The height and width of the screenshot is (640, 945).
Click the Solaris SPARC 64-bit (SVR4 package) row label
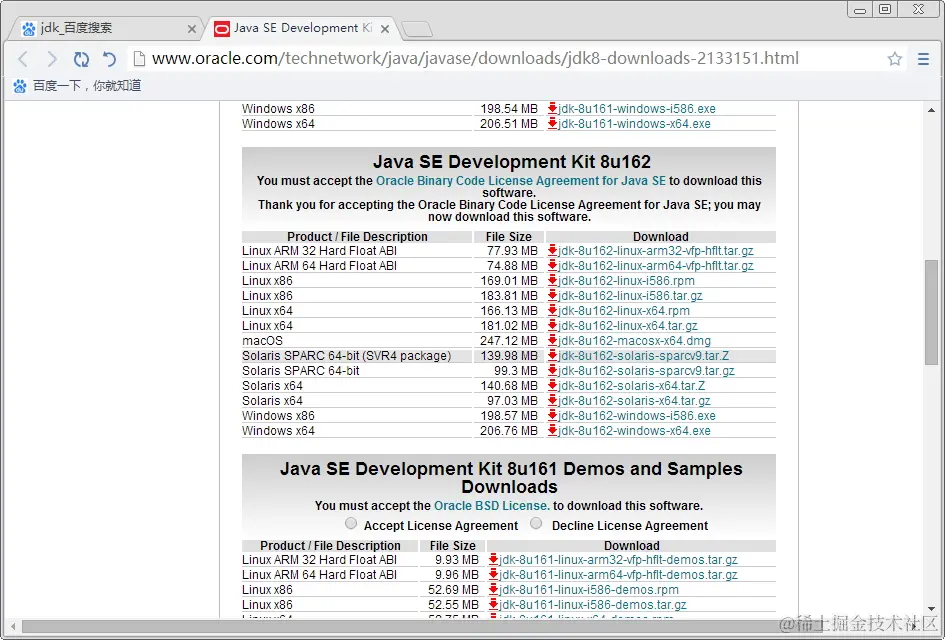coord(347,356)
